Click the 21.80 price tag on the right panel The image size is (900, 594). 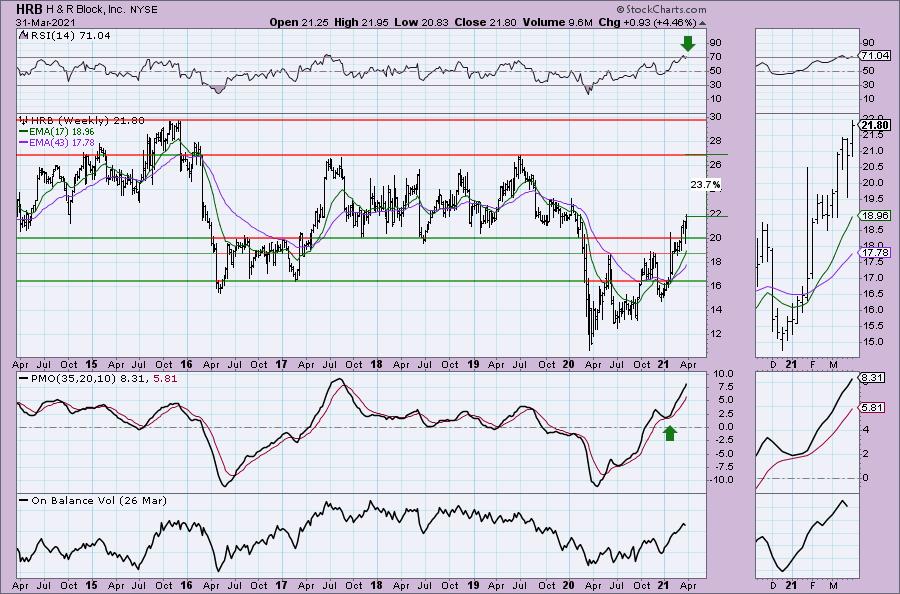(876, 125)
